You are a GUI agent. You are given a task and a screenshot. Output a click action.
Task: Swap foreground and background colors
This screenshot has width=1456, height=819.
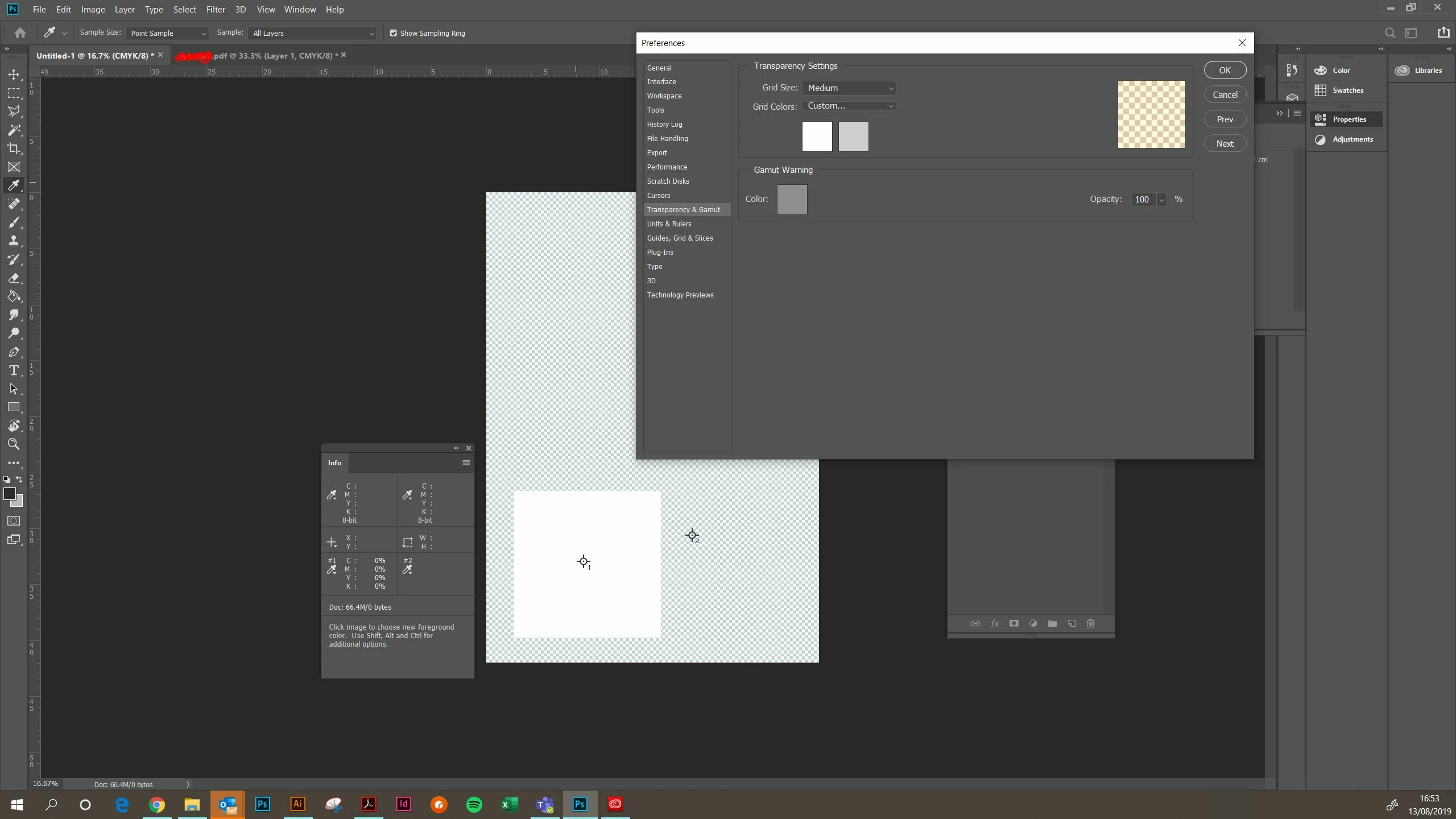tap(19, 479)
